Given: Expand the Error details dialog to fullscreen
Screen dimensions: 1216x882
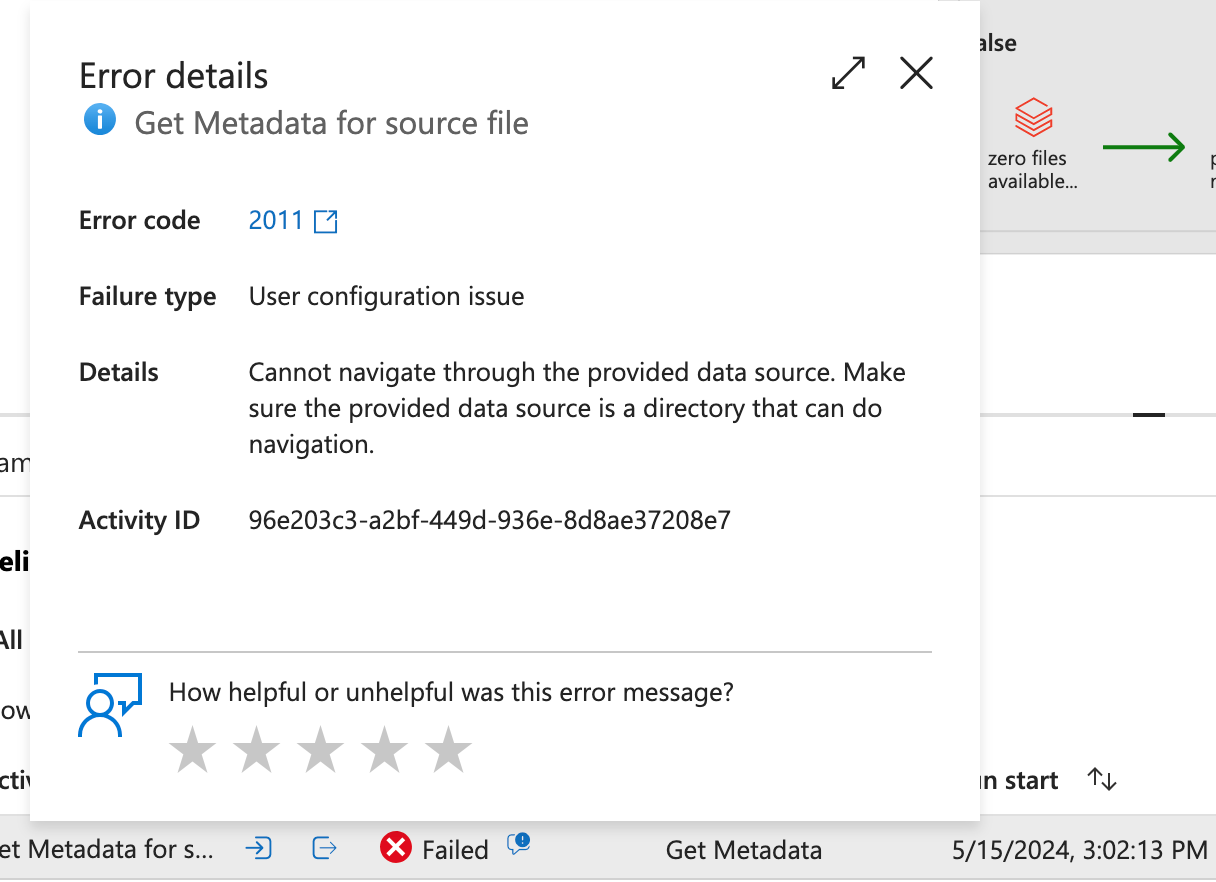Looking at the screenshot, I should pyautogui.click(x=848, y=73).
